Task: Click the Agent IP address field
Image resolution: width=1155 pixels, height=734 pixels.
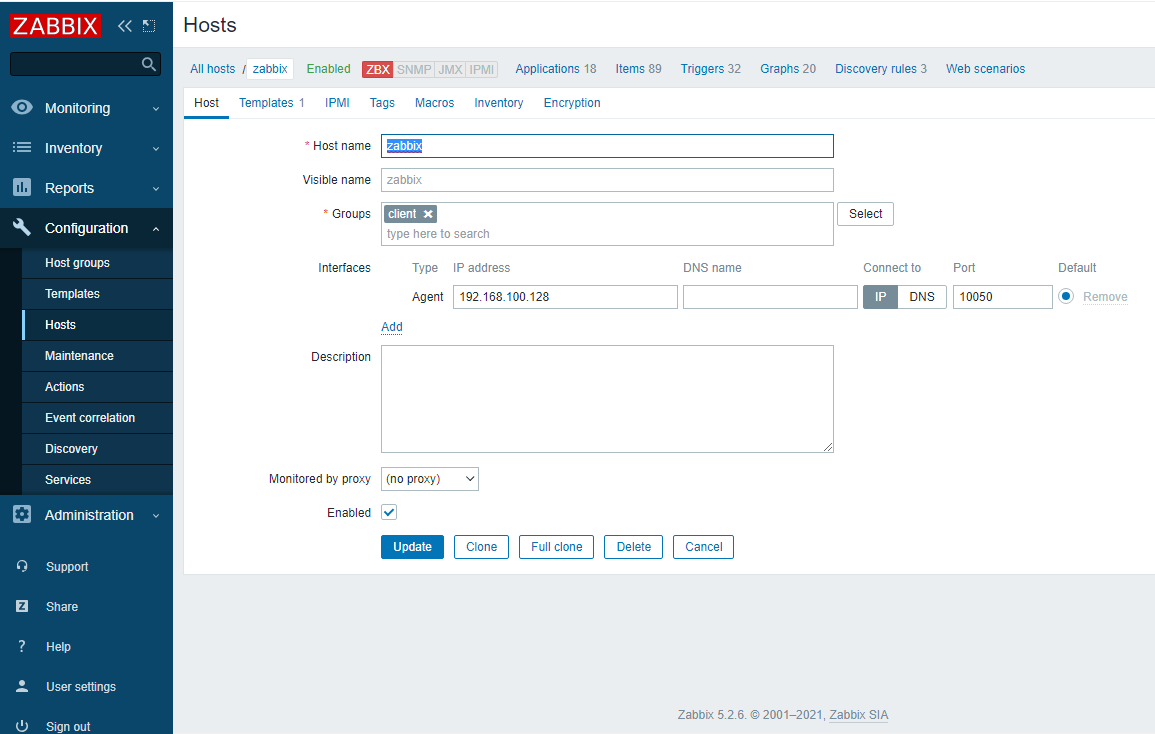Action: click(x=565, y=297)
